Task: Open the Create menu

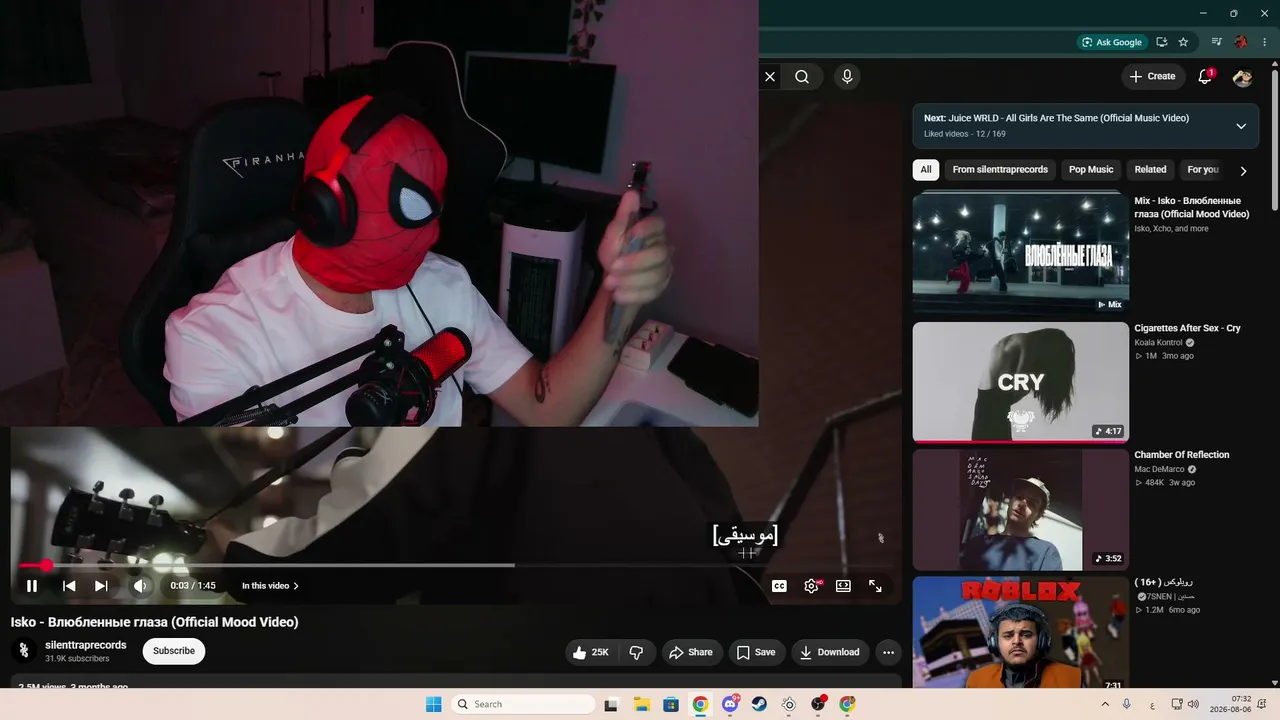Action: click(1152, 76)
